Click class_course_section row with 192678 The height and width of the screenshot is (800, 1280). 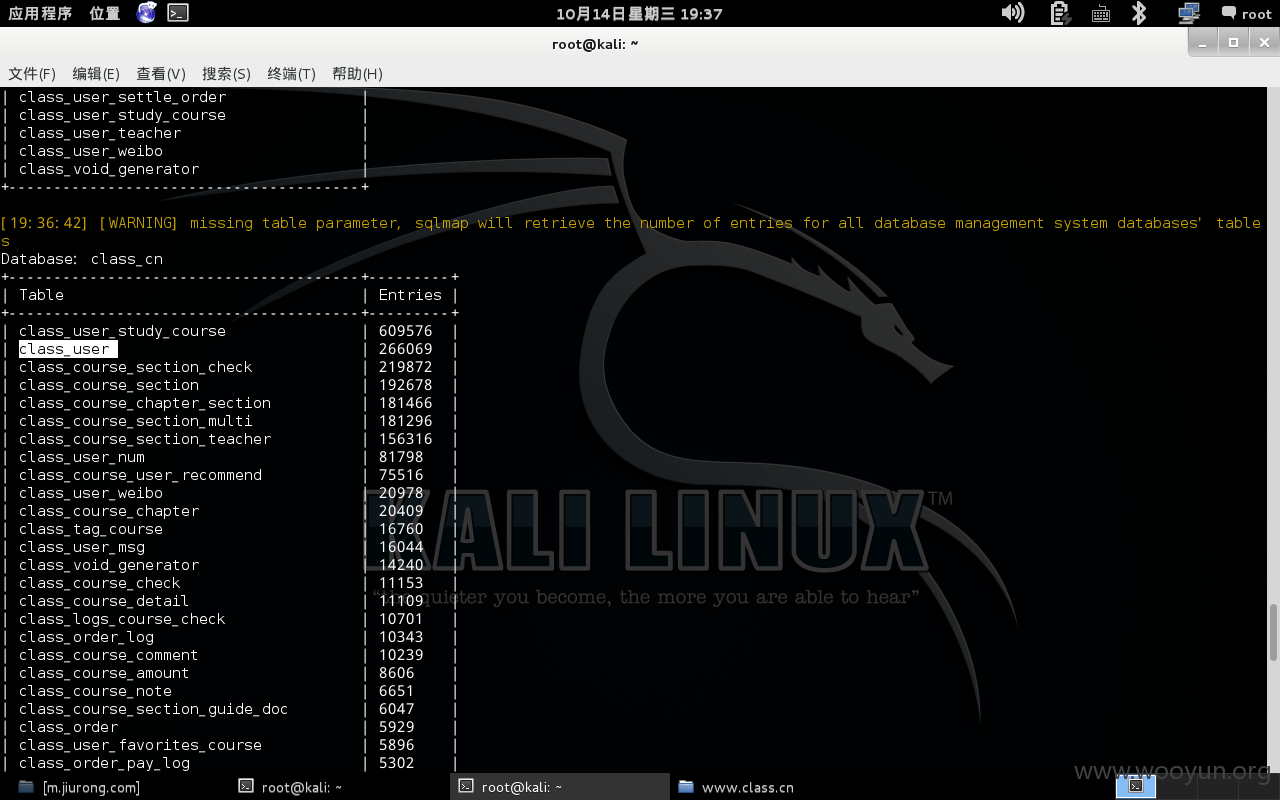point(229,385)
